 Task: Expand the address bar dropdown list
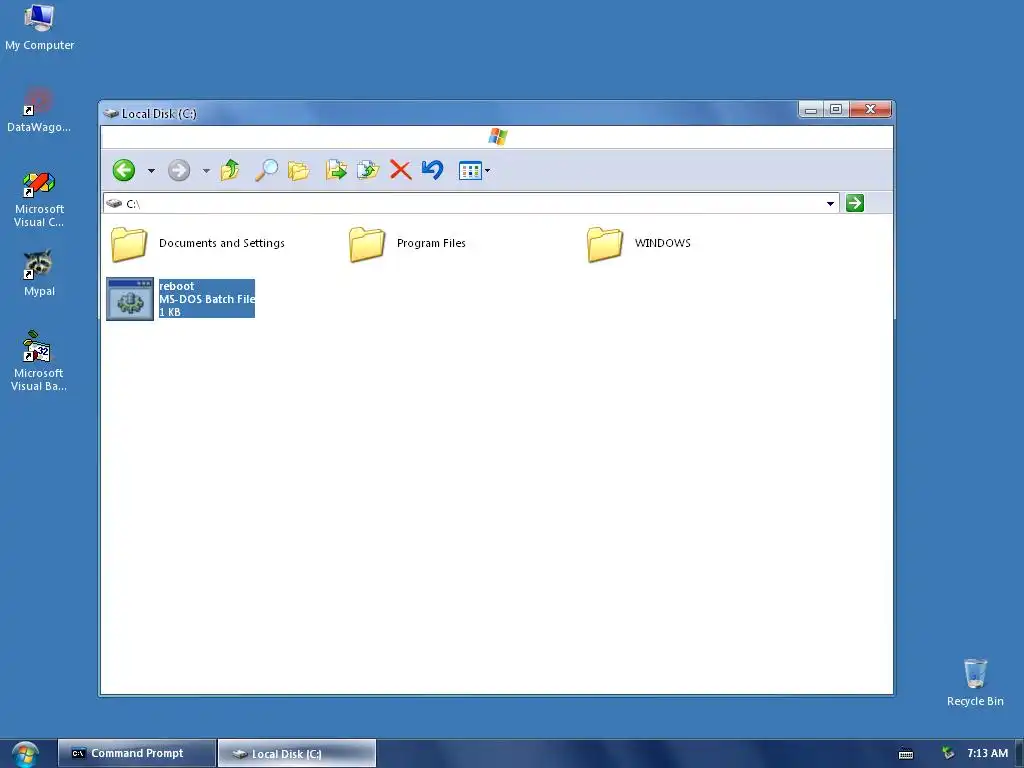click(830, 204)
